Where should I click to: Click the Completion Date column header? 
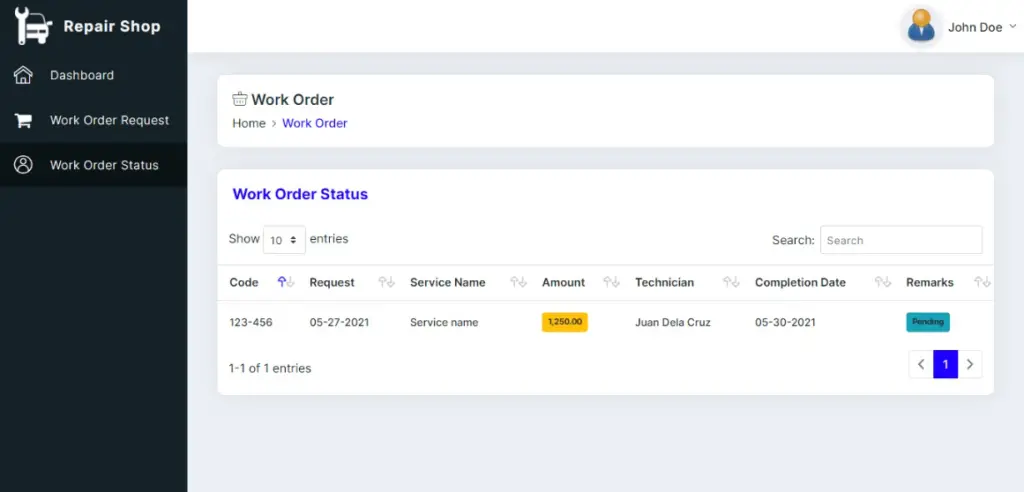pos(800,282)
